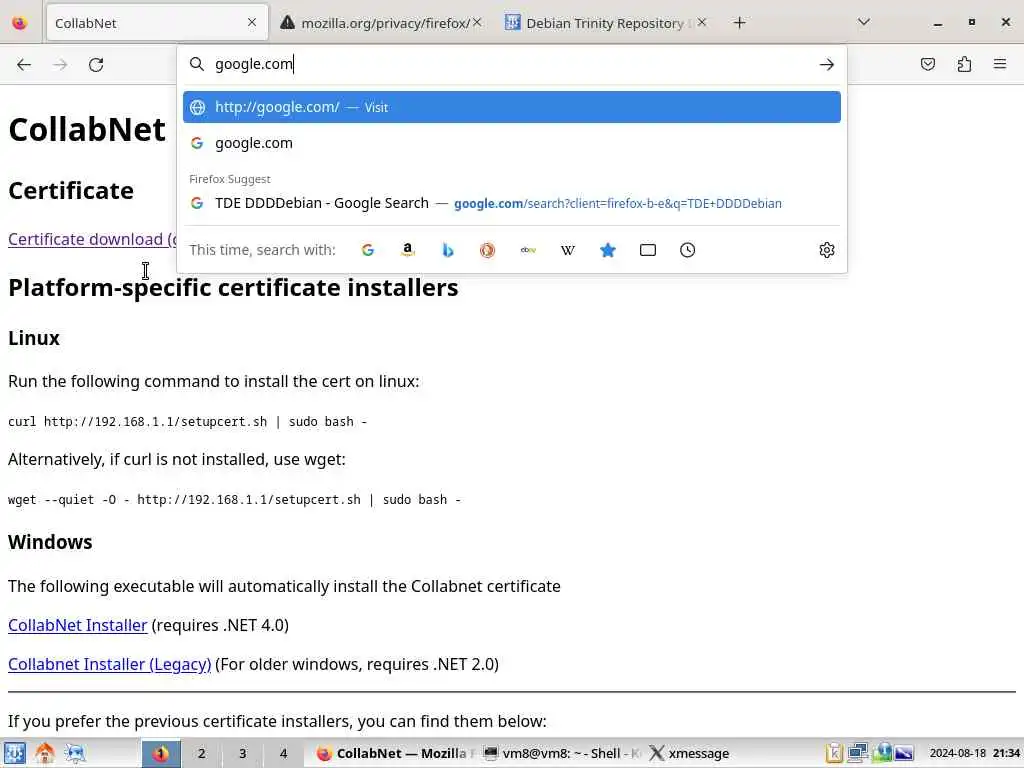This screenshot has height=768, width=1024.
Task: Search Bookmarks via the star icon
Action: click(607, 250)
